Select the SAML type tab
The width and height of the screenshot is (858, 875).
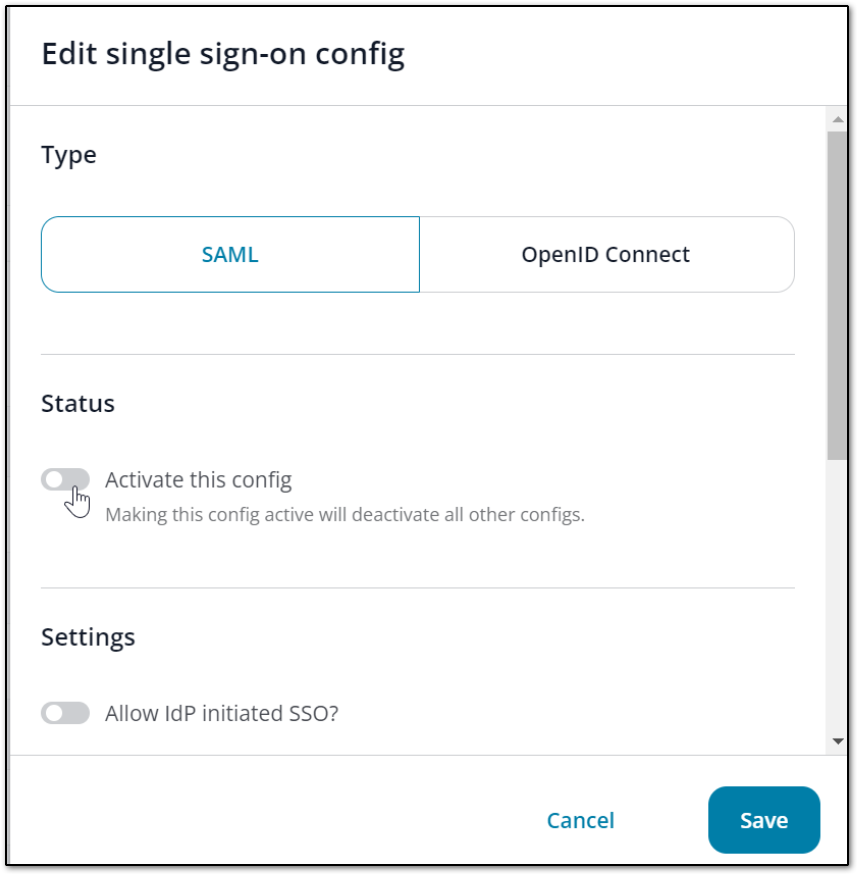click(x=230, y=255)
